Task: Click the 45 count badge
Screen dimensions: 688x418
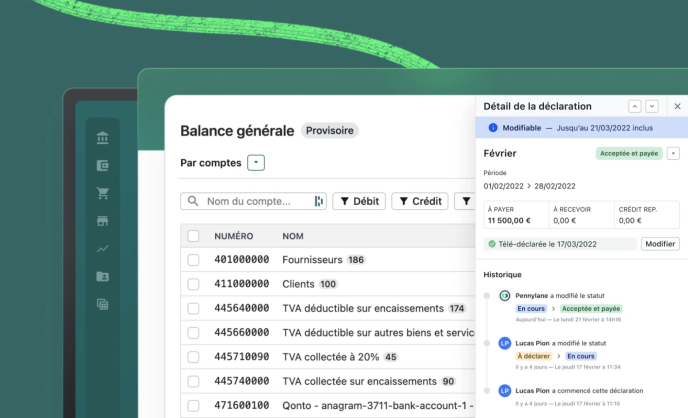Action: tap(391, 357)
